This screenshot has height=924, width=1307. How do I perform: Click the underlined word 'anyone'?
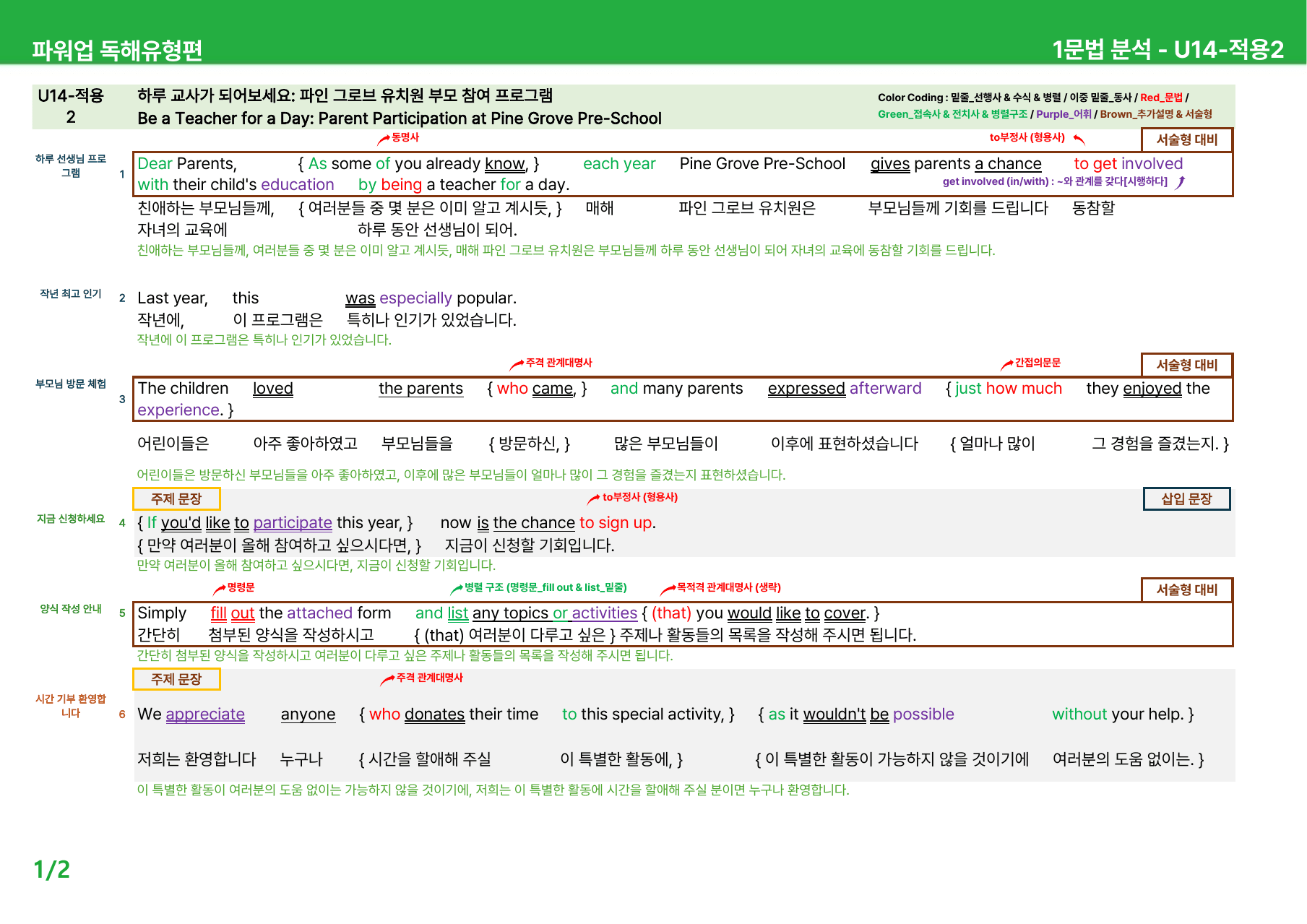point(308,714)
